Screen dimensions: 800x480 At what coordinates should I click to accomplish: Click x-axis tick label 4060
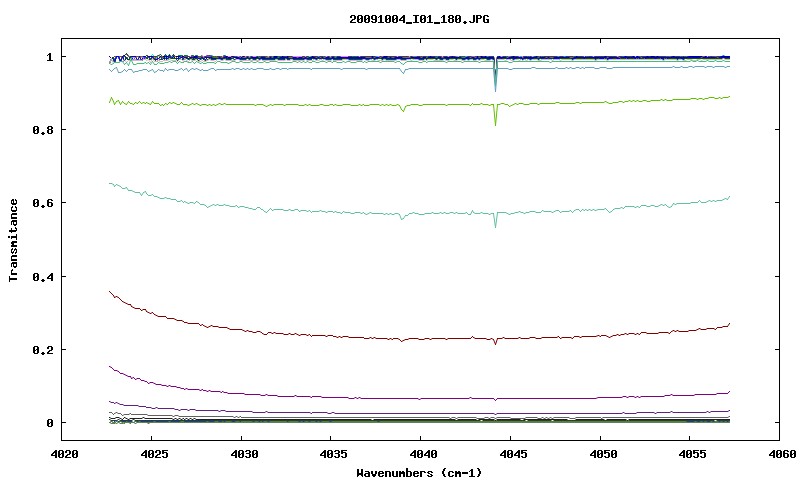(x=782, y=454)
